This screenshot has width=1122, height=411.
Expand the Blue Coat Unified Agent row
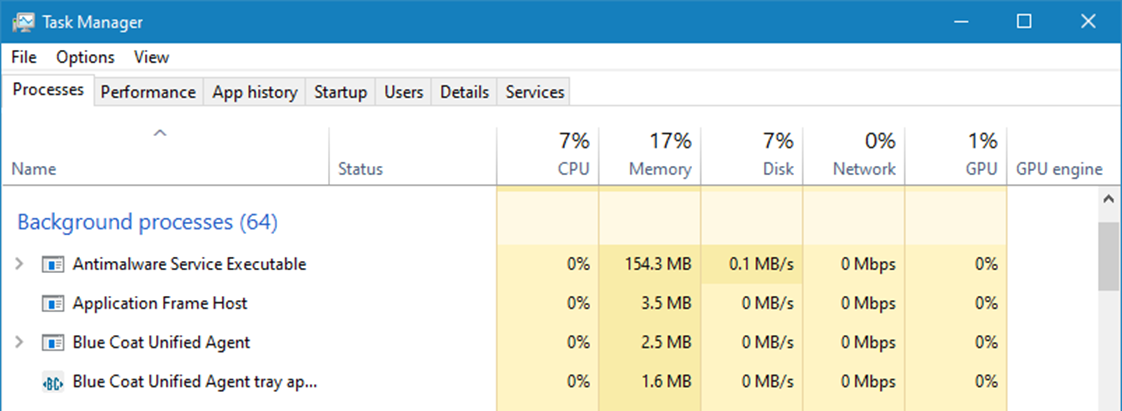[x=20, y=342]
